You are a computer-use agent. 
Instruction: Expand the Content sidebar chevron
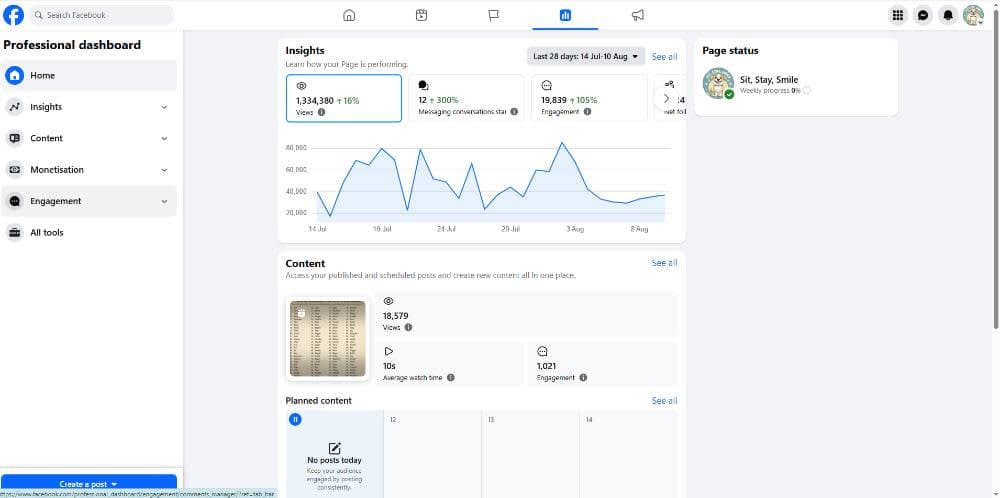[165, 138]
